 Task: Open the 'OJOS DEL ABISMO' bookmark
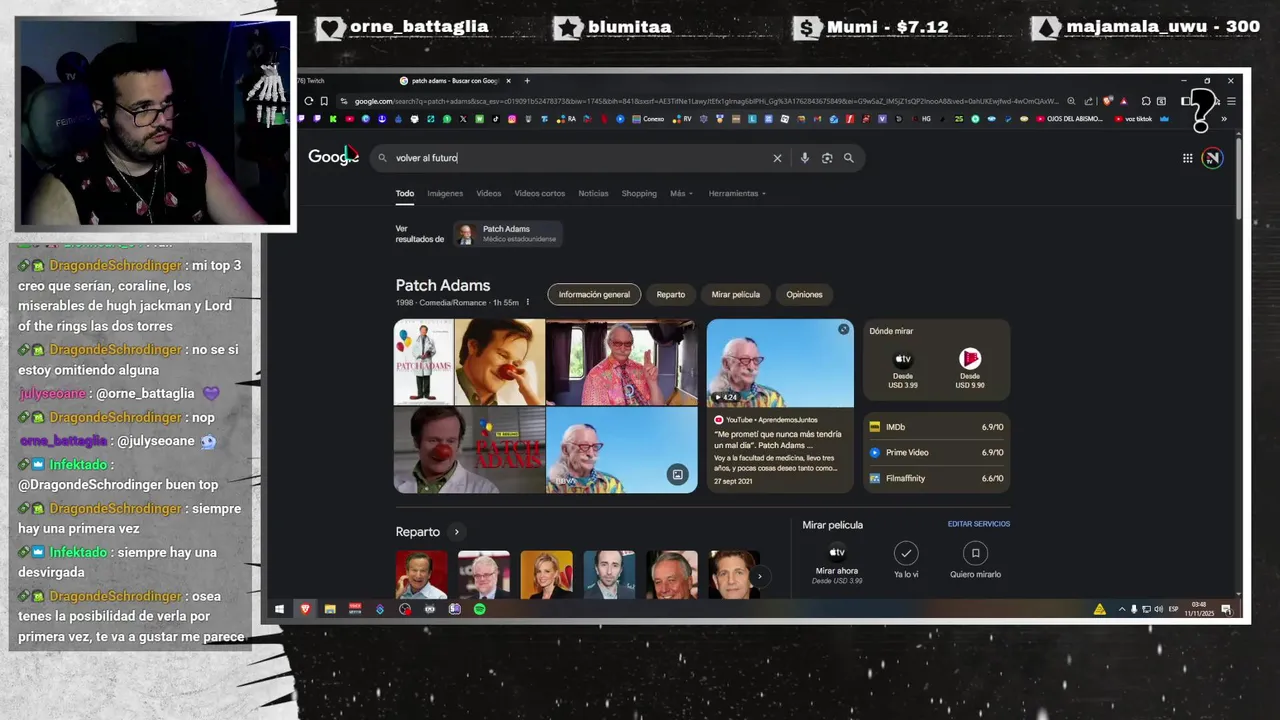coord(1070,119)
